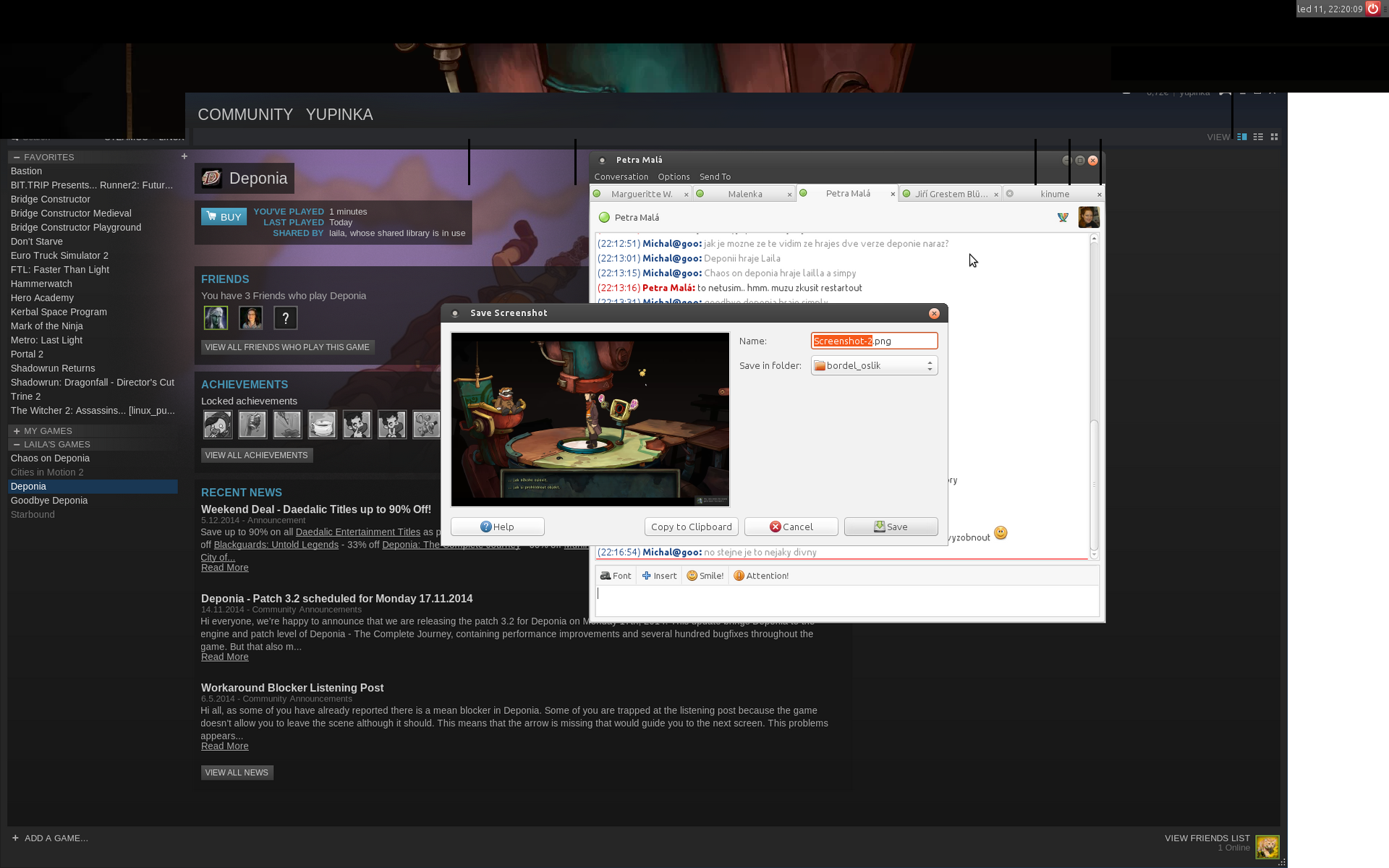This screenshot has width=1389, height=868.
Task: Click VIEW ALL NEWS button
Action: (x=237, y=773)
